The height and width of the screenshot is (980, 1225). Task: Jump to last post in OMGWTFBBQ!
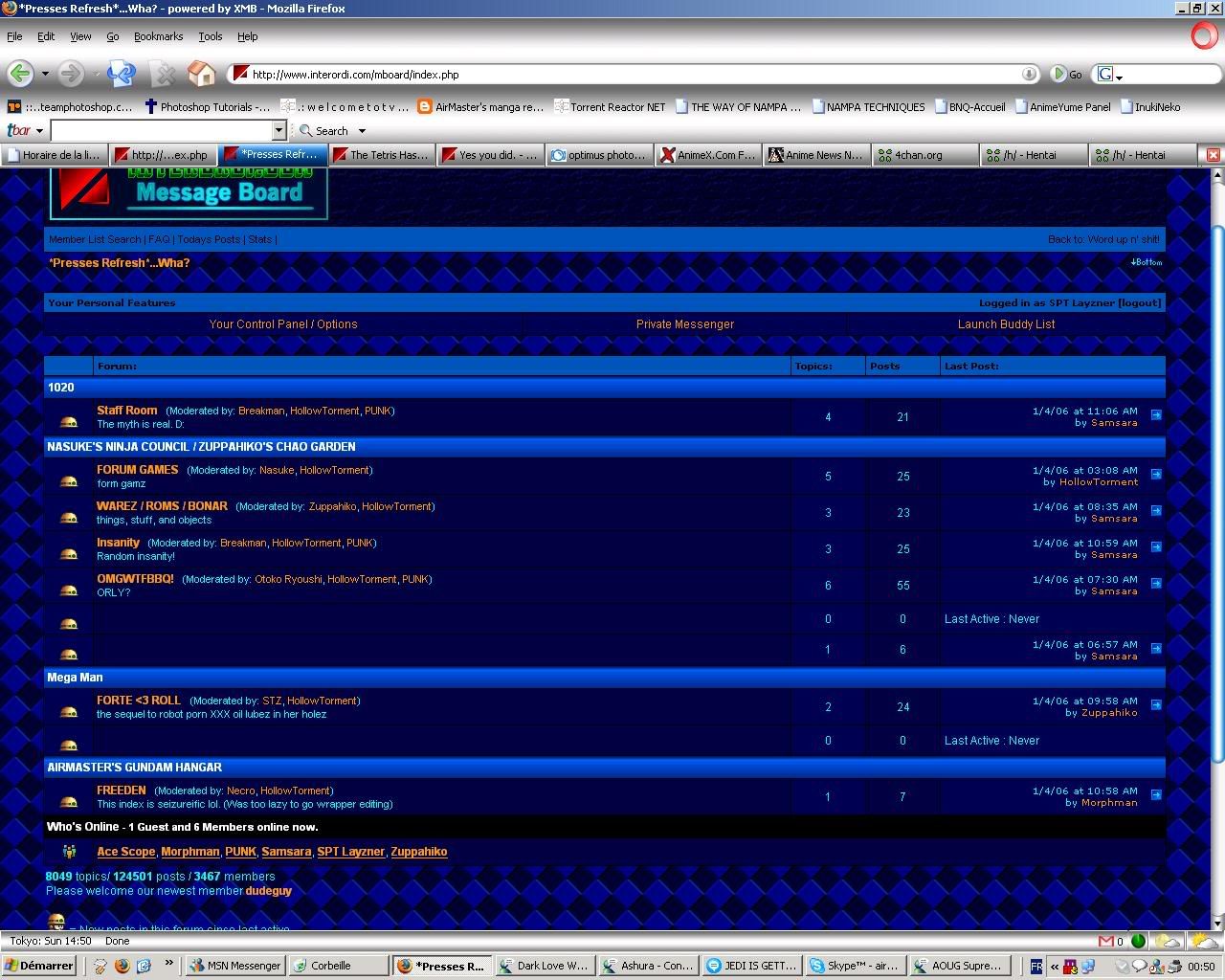pos(1156,583)
